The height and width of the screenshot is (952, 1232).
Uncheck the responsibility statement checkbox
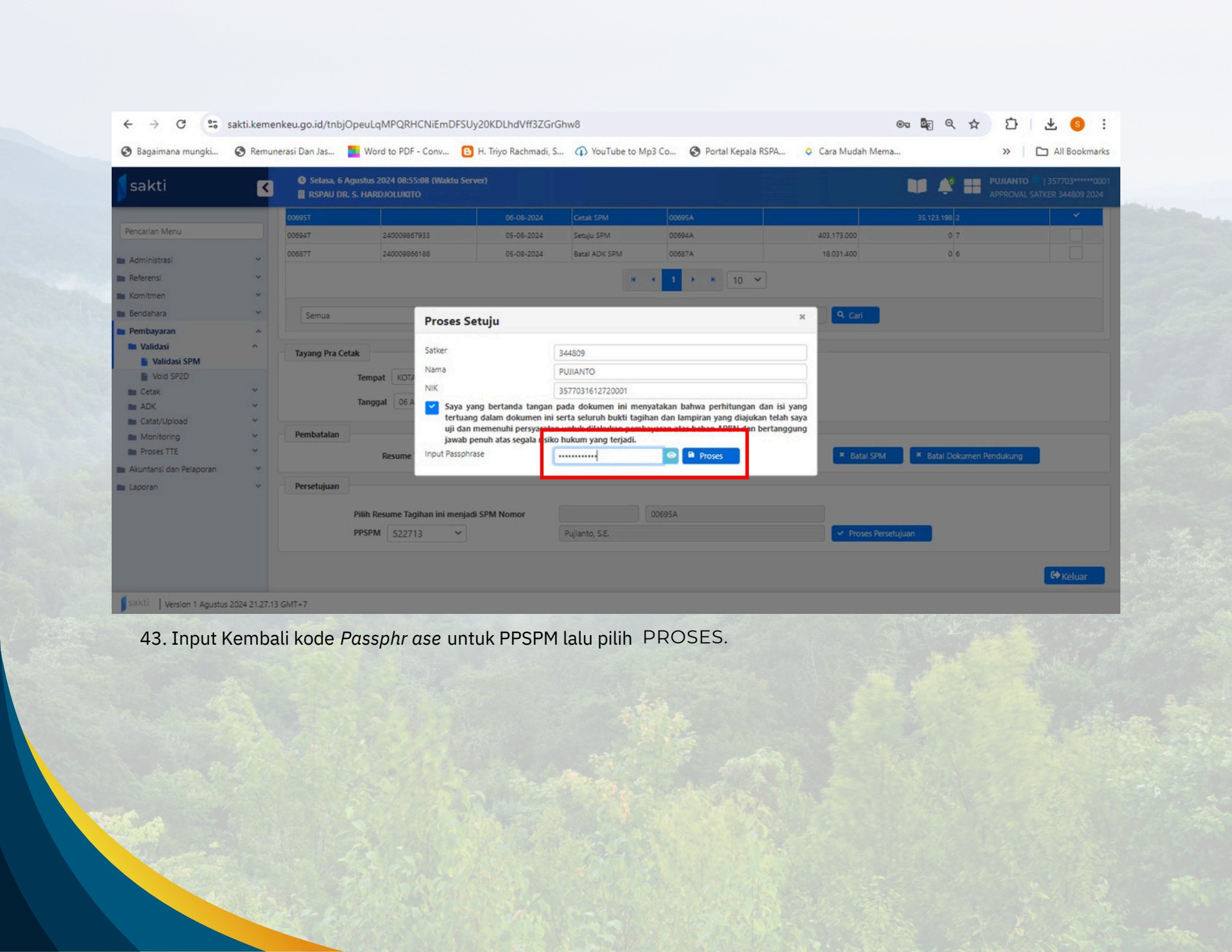pyautogui.click(x=431, y=408)
